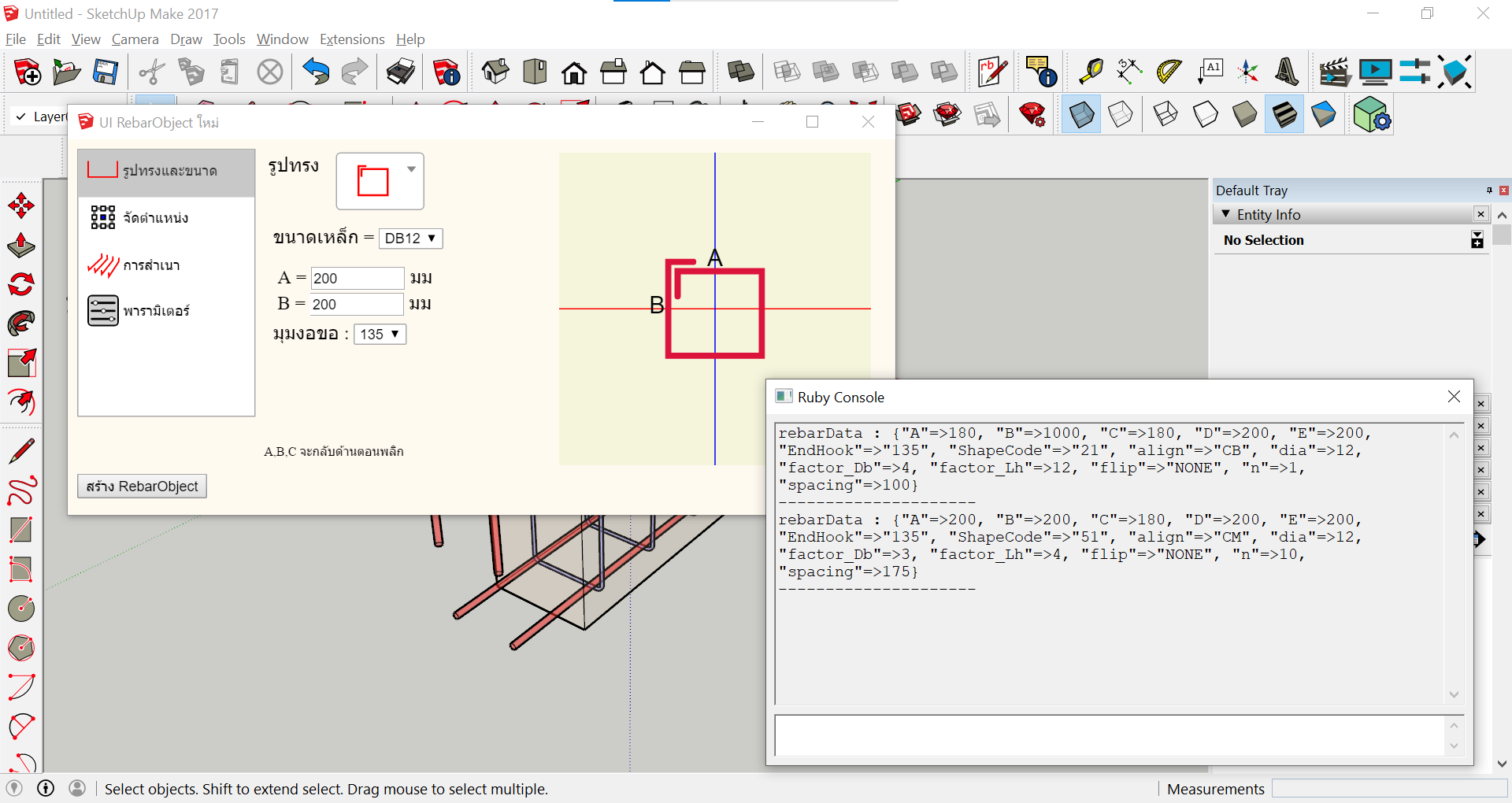Open the Camera menu
Image resolution: width=1512 pixels, height=803 pixels.
click(135, 39)
